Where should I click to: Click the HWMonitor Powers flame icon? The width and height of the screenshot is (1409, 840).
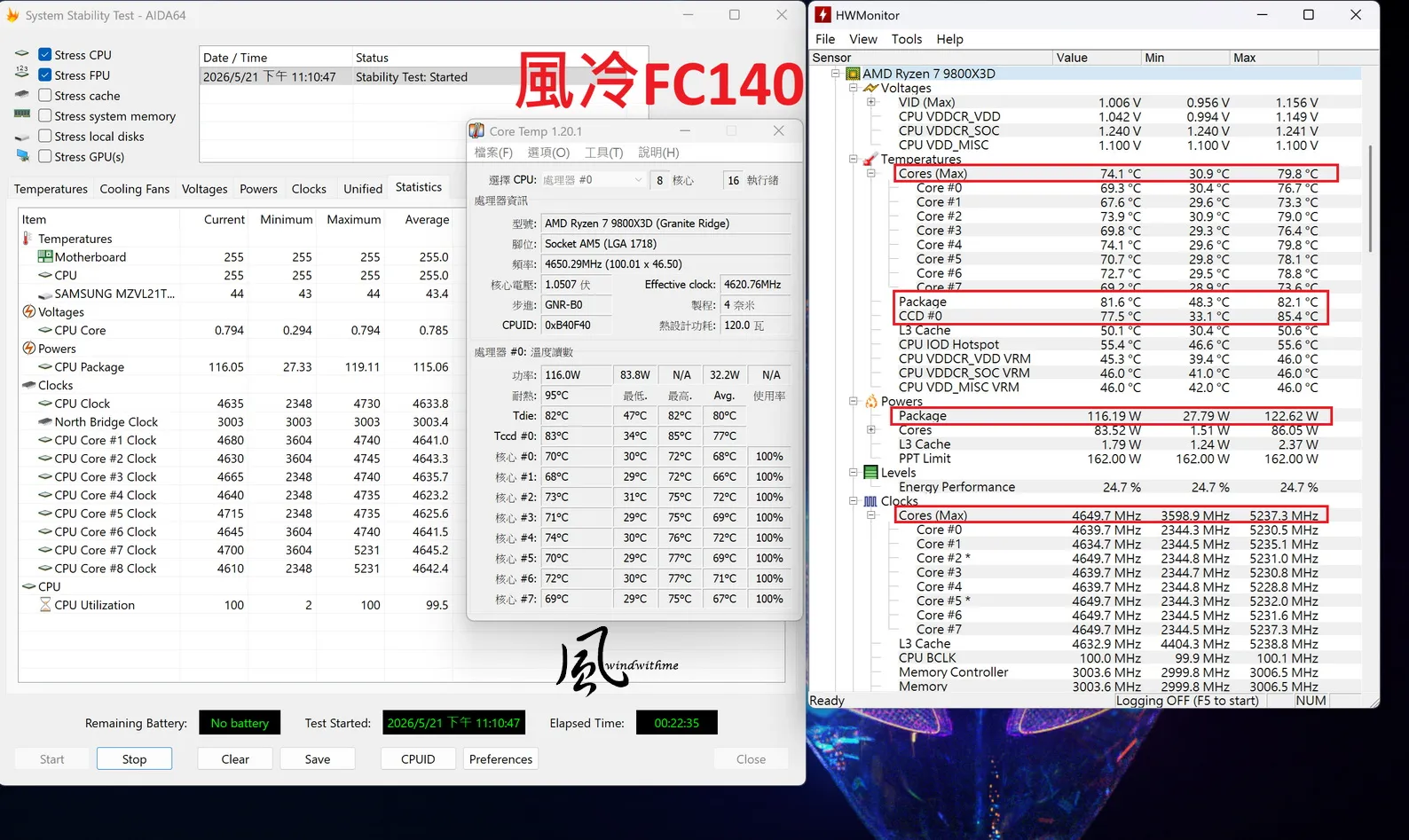(870, 401)
